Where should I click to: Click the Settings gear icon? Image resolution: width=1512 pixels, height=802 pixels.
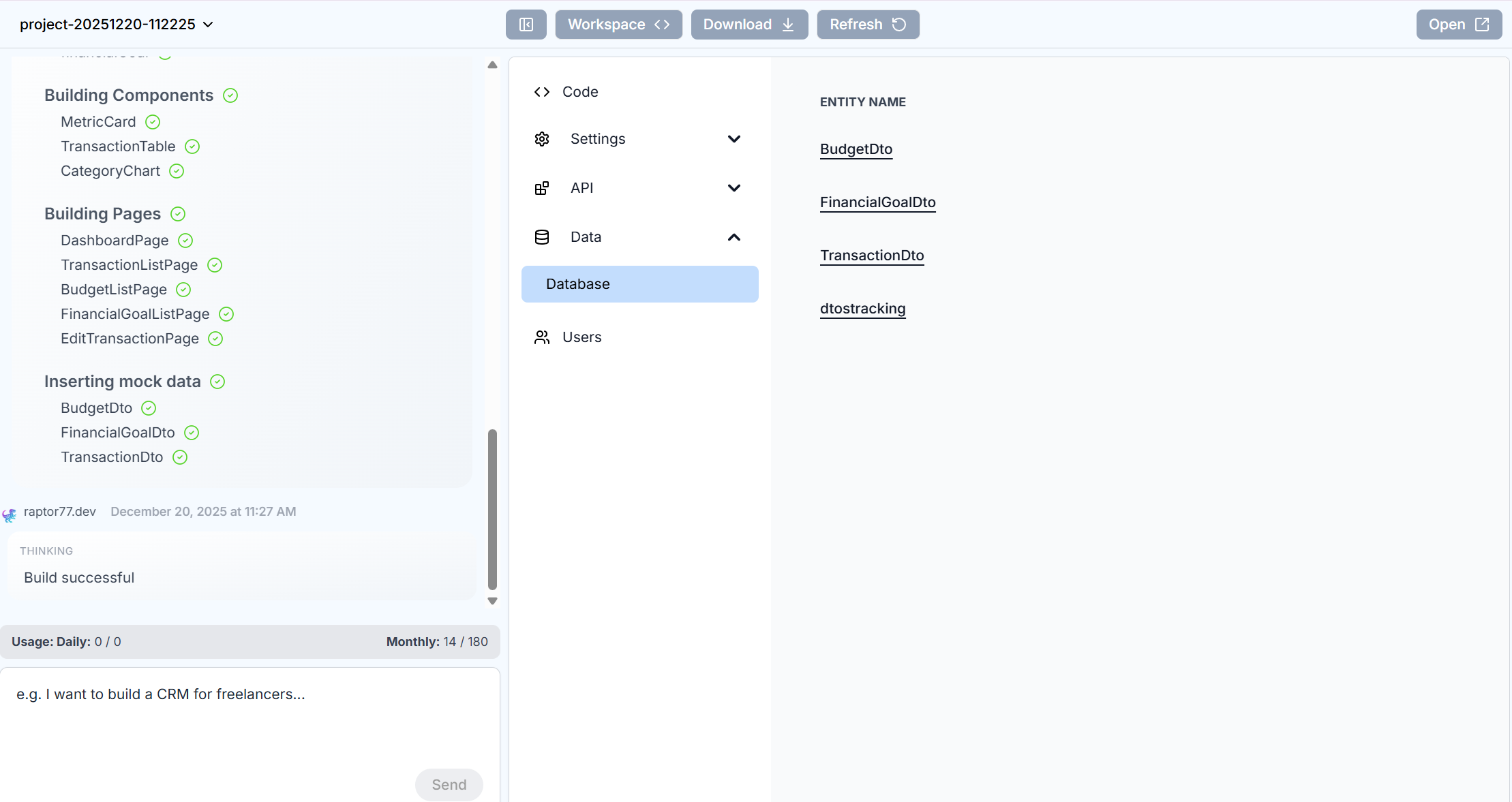[x=541, y=138]
